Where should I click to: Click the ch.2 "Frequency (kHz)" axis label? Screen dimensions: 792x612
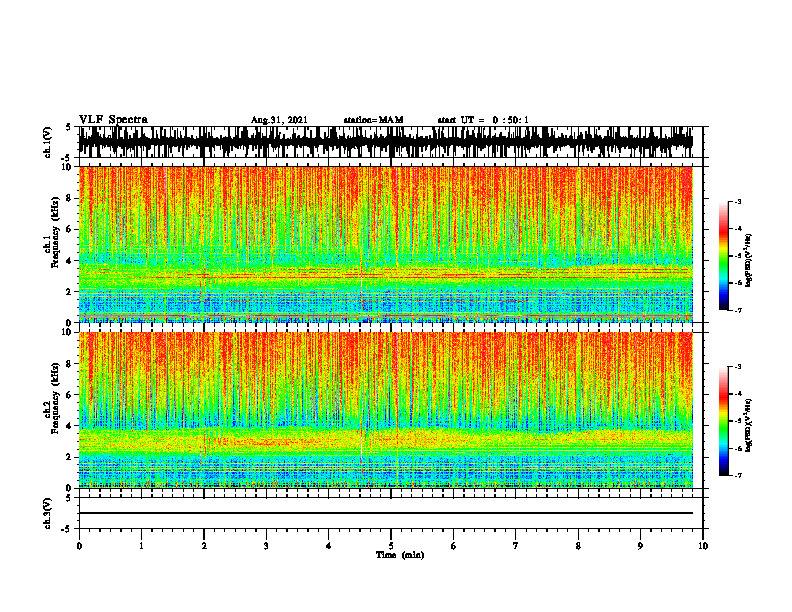point(56,398)
